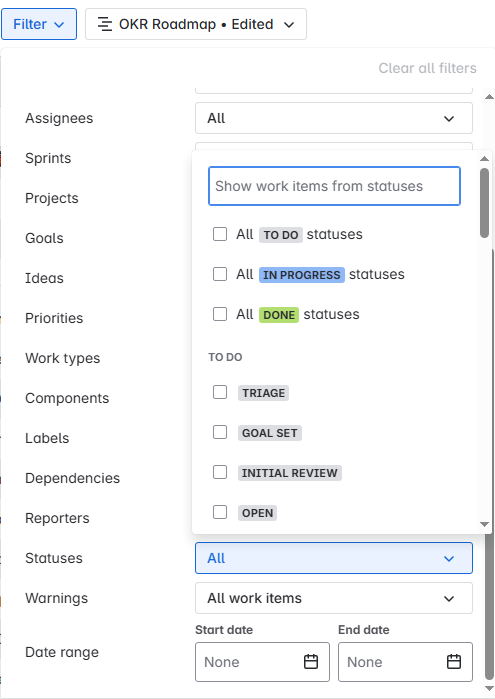Image resolution: width=495 pixels, height=699 pixels.
Task: Click the Priorities filter label
Action: [54, 318]
